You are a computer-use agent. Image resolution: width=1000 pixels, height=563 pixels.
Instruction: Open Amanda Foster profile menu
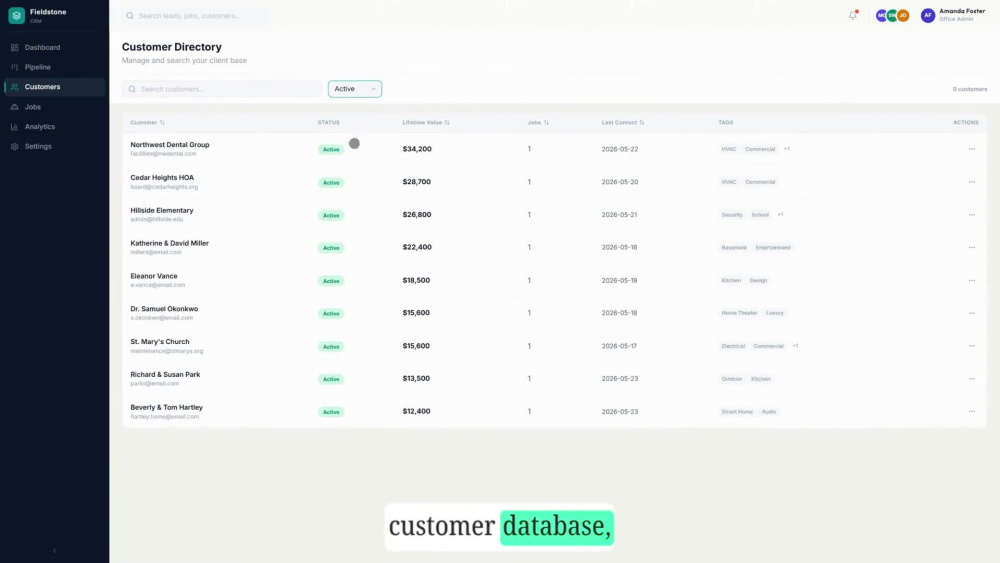coord(953,15)
